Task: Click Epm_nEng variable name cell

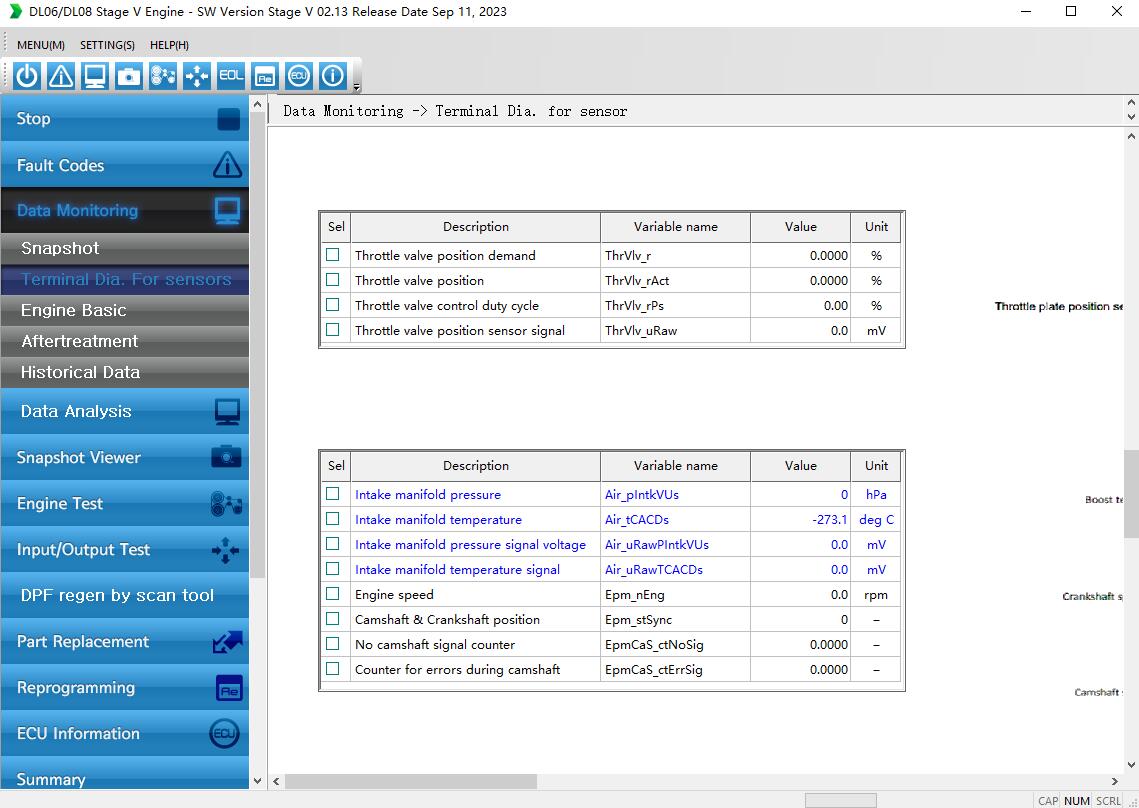Action: (676, 595)
